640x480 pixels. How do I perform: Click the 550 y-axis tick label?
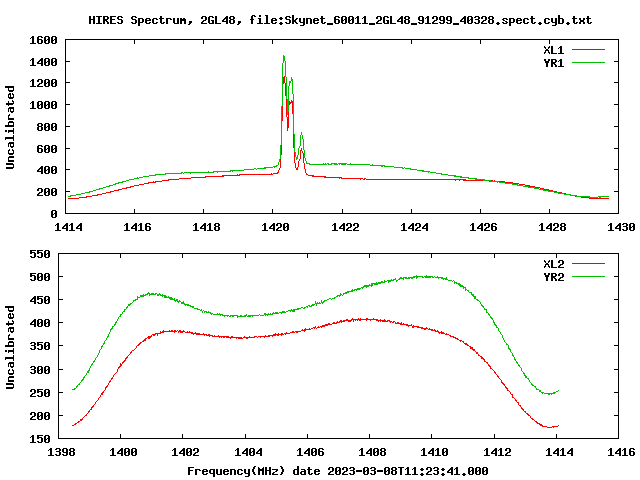coord(40,254)
